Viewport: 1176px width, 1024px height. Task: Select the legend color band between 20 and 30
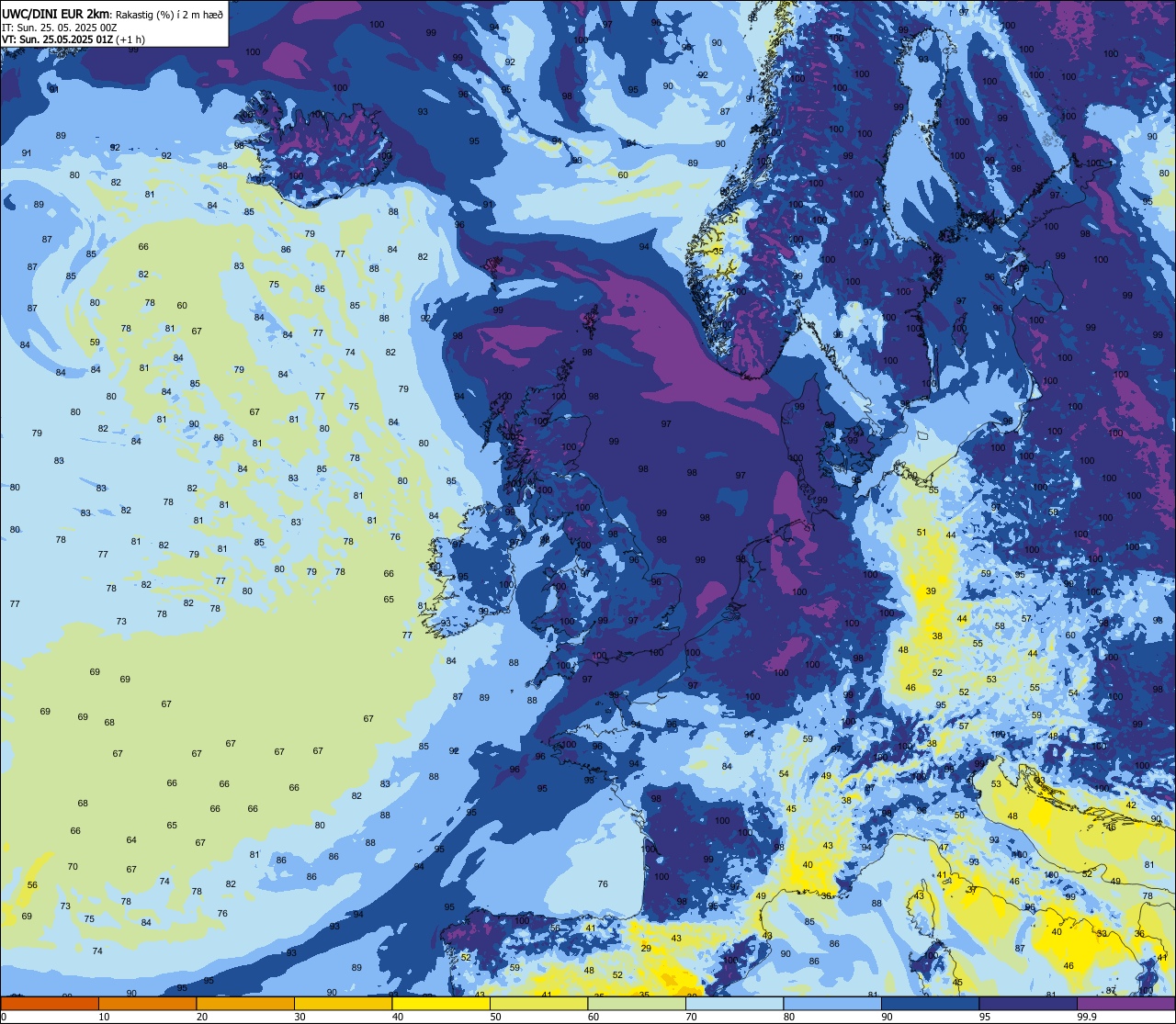click(x=245, y=1003)
